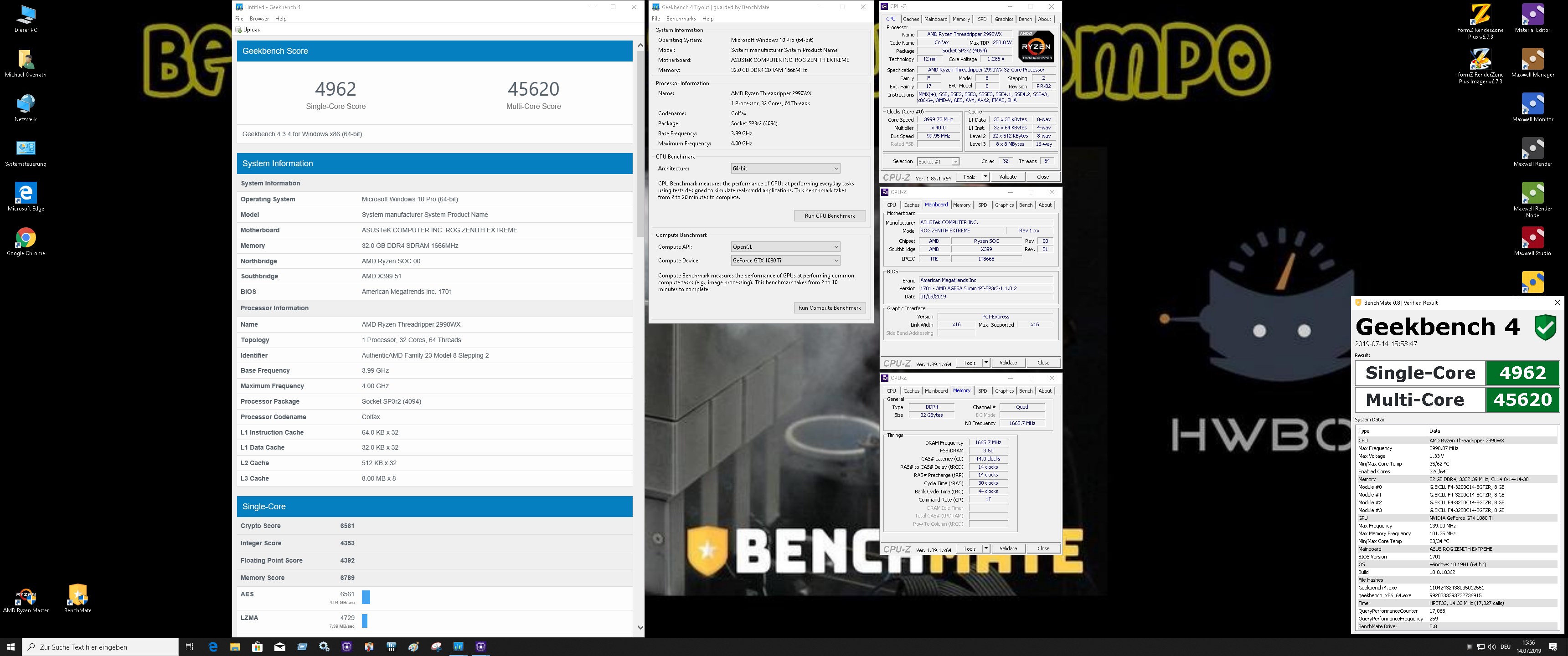Switch to Graphics tab in CPU-Z Mainboard window

1004,205
